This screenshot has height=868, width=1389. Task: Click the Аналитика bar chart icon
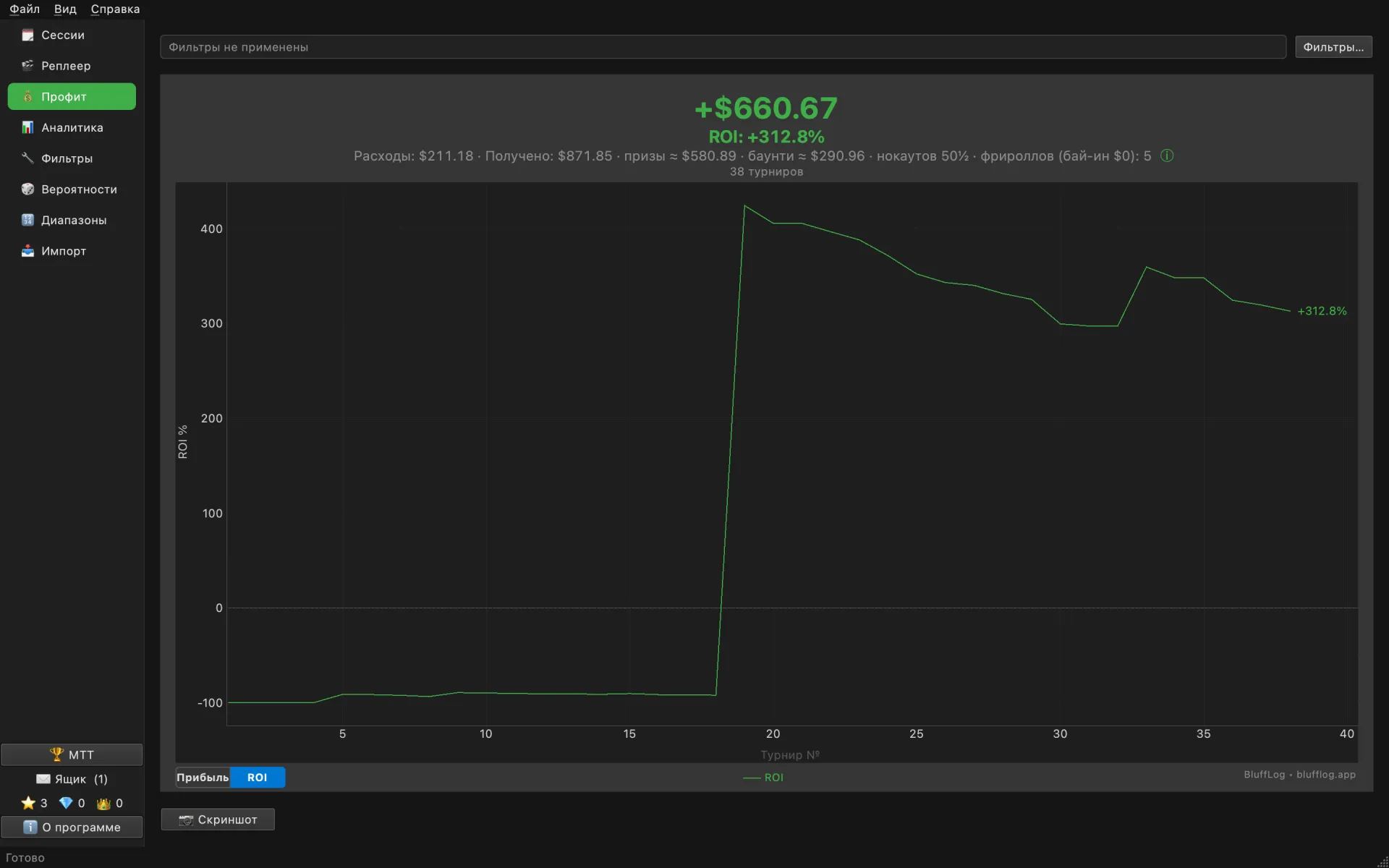(x=27, y=127)
